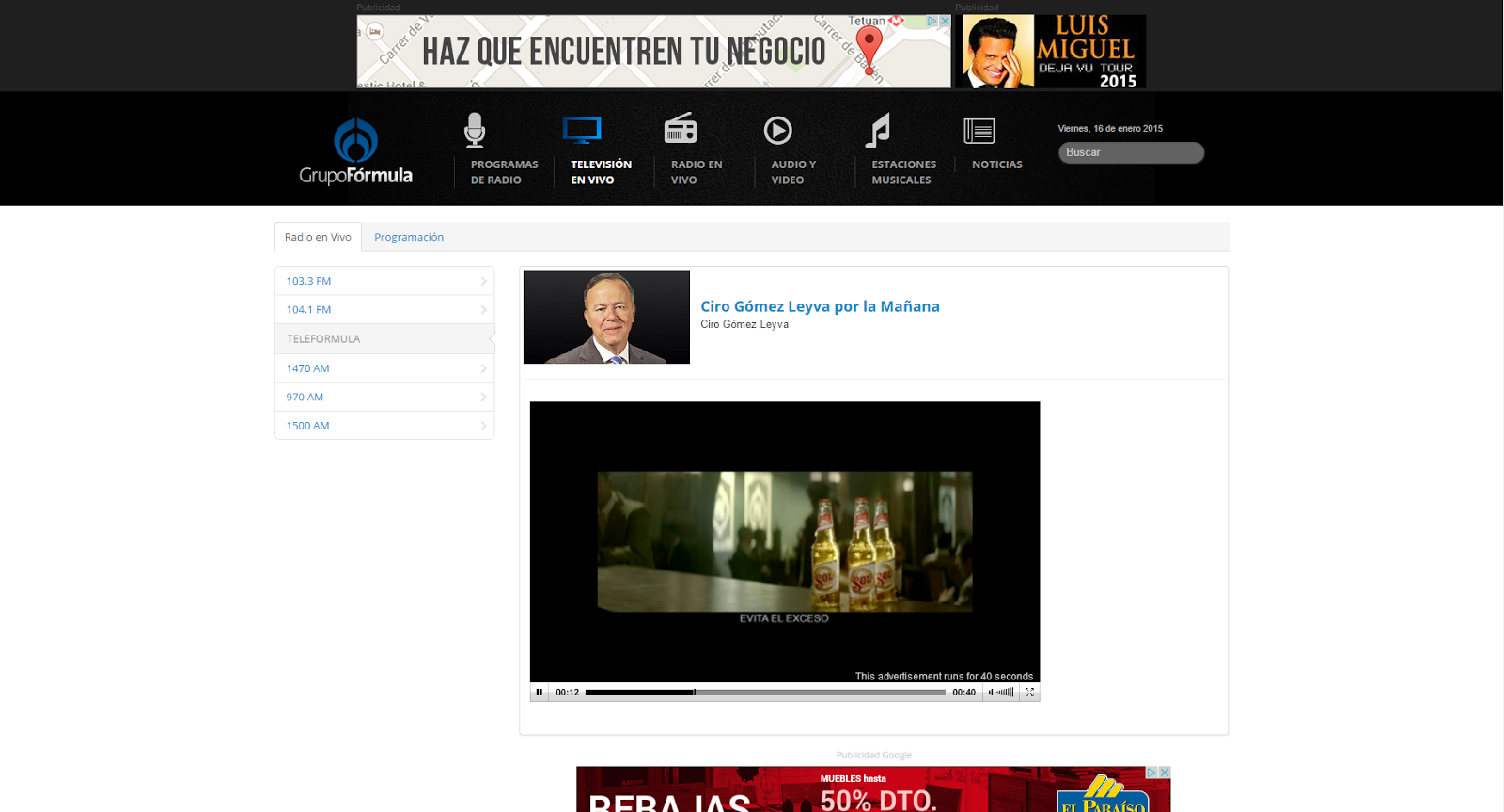
Task: Click the 'Ciro Gómez Leyva' host name subtitle
Action: (x=744, y=324)
